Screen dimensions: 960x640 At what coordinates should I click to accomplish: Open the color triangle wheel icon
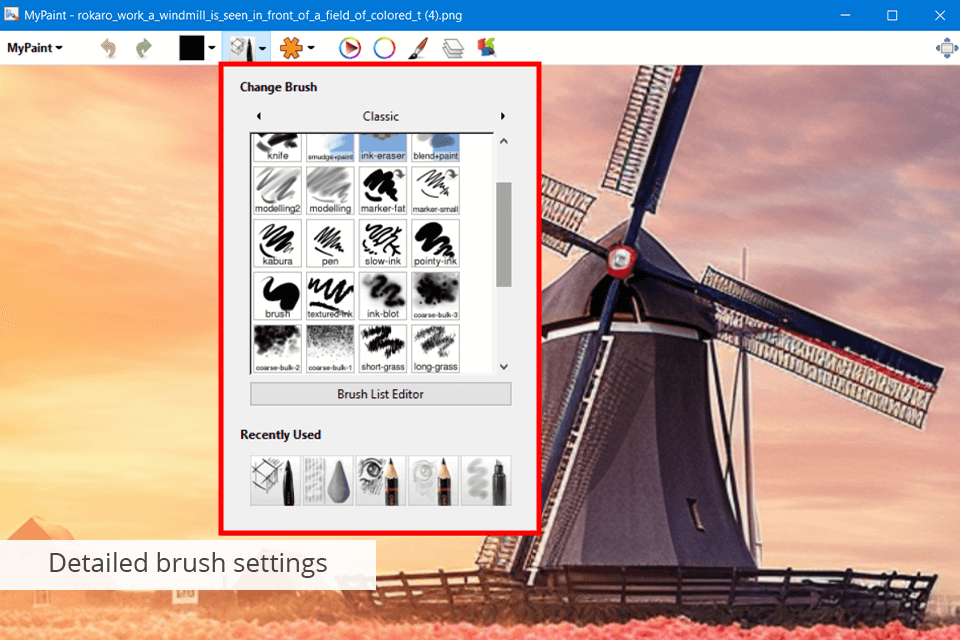pos(350,48)
